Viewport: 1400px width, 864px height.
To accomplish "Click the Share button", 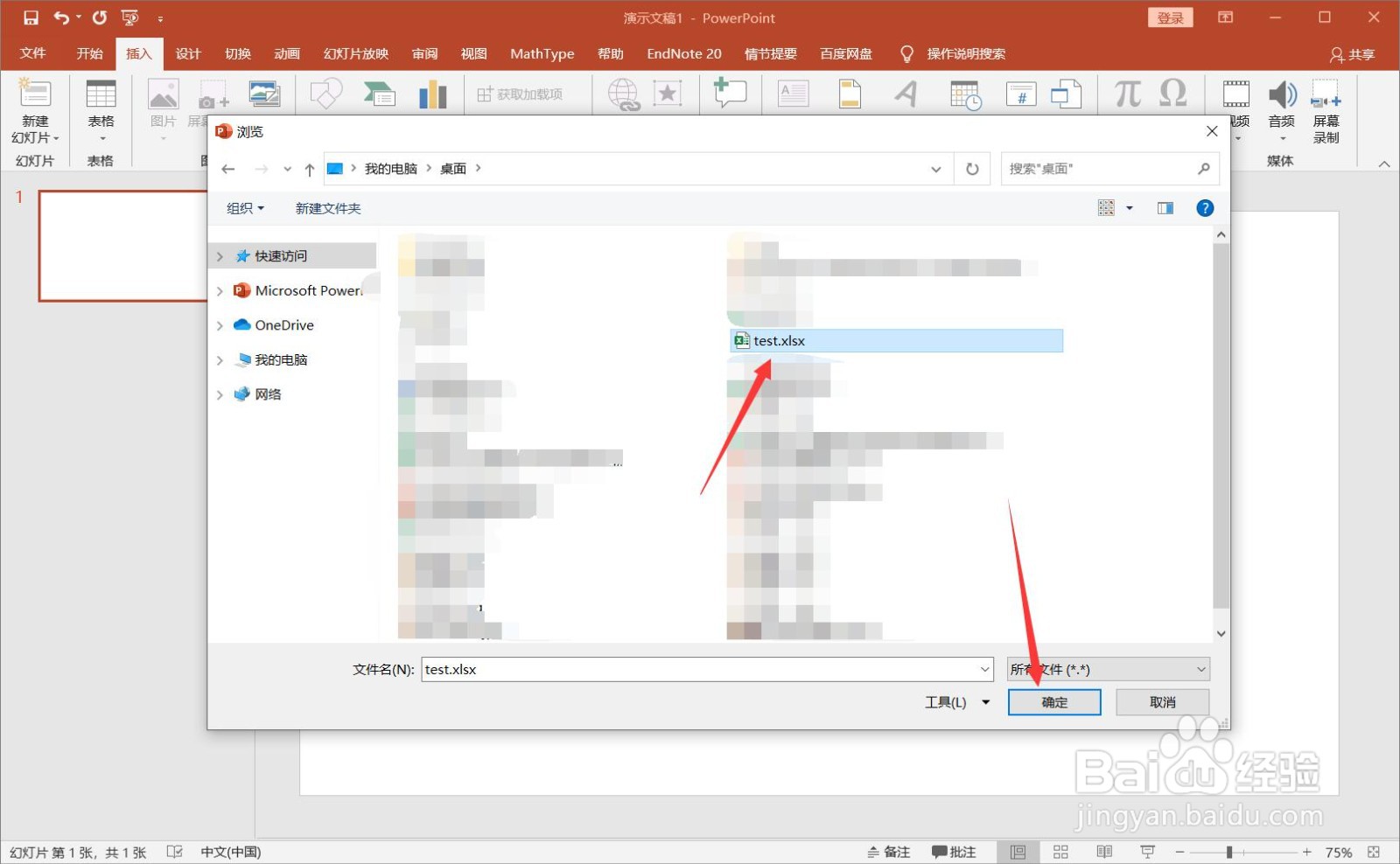I will tap(1353, 54).
